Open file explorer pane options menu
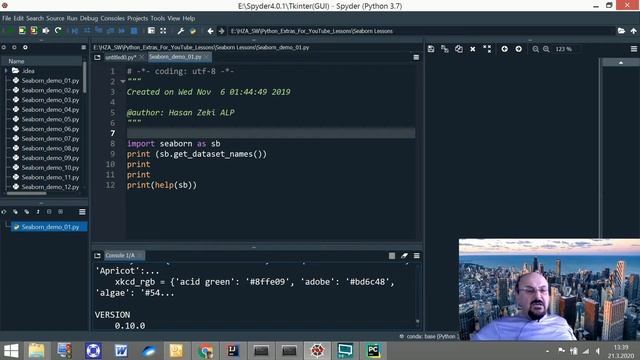The height and width of the screenshot is (360, 640). pyautogui.click(x=83, y=47)
